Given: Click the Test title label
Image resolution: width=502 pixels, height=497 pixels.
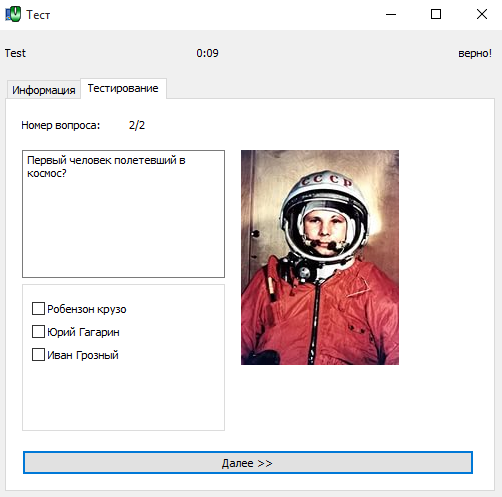Looking at the screenshot, I should coord(15,53).
